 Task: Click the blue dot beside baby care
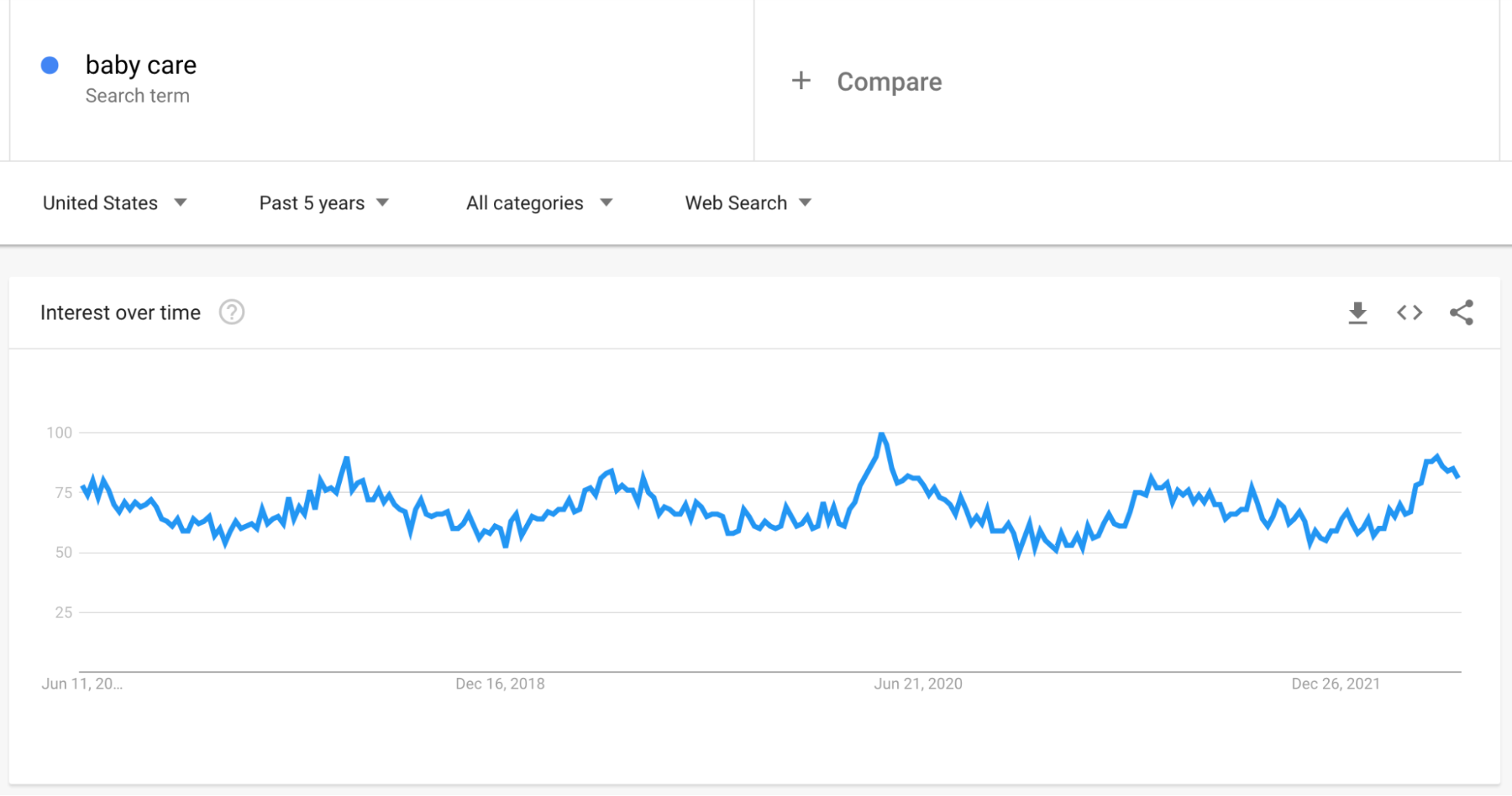pos(50,66)
